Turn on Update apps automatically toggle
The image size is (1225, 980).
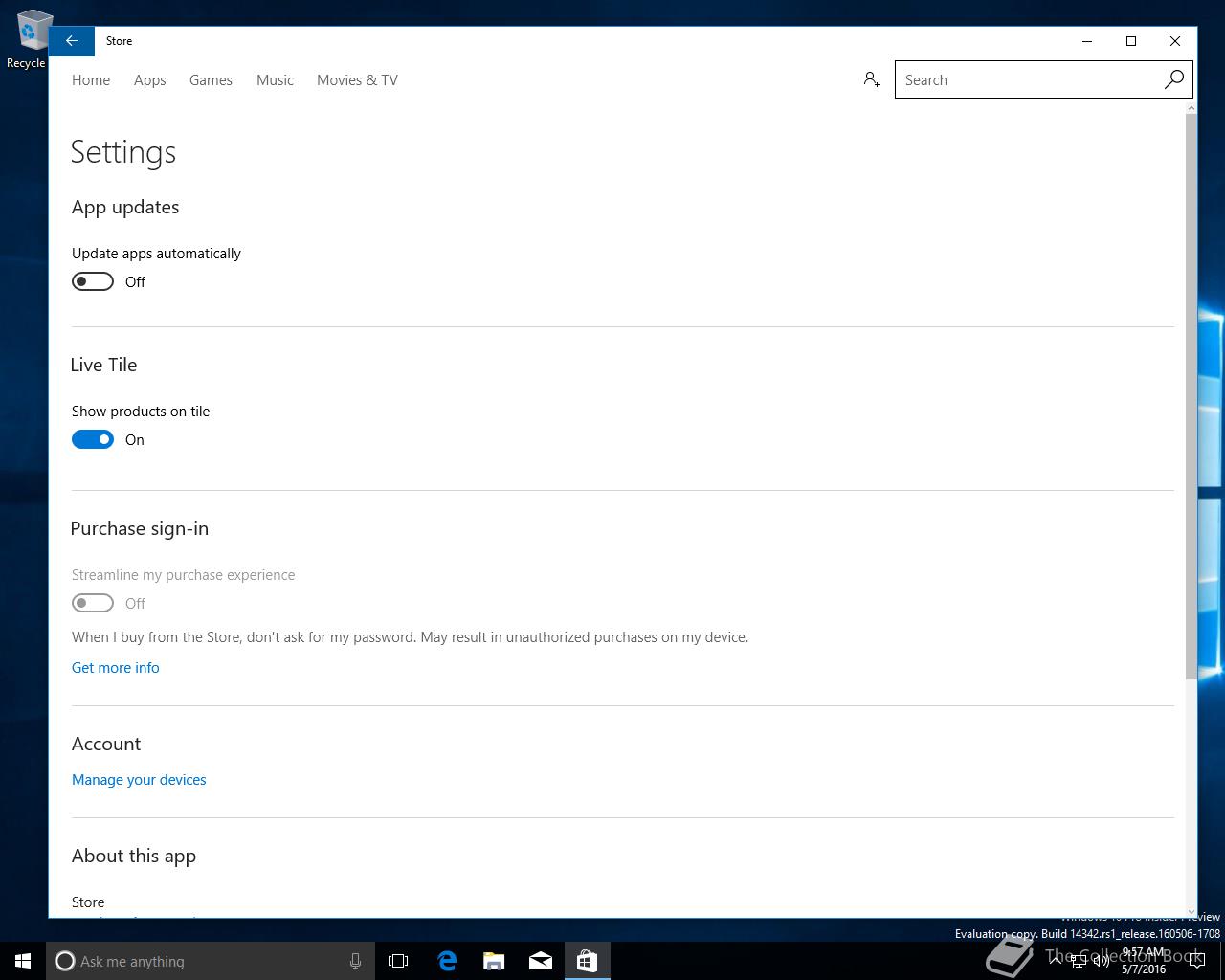coord(93,281)
